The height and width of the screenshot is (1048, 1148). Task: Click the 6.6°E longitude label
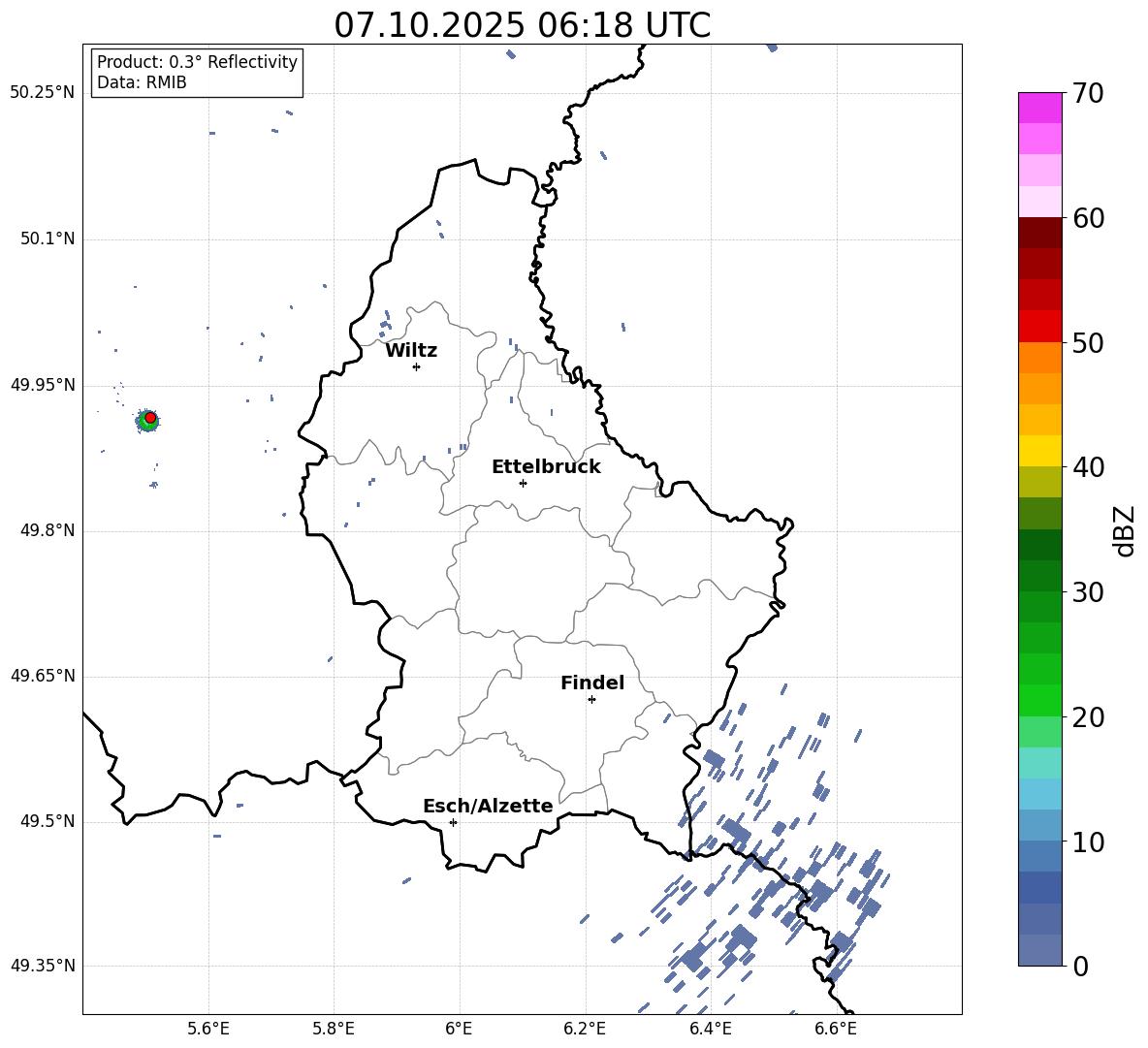click(836, 1029)
